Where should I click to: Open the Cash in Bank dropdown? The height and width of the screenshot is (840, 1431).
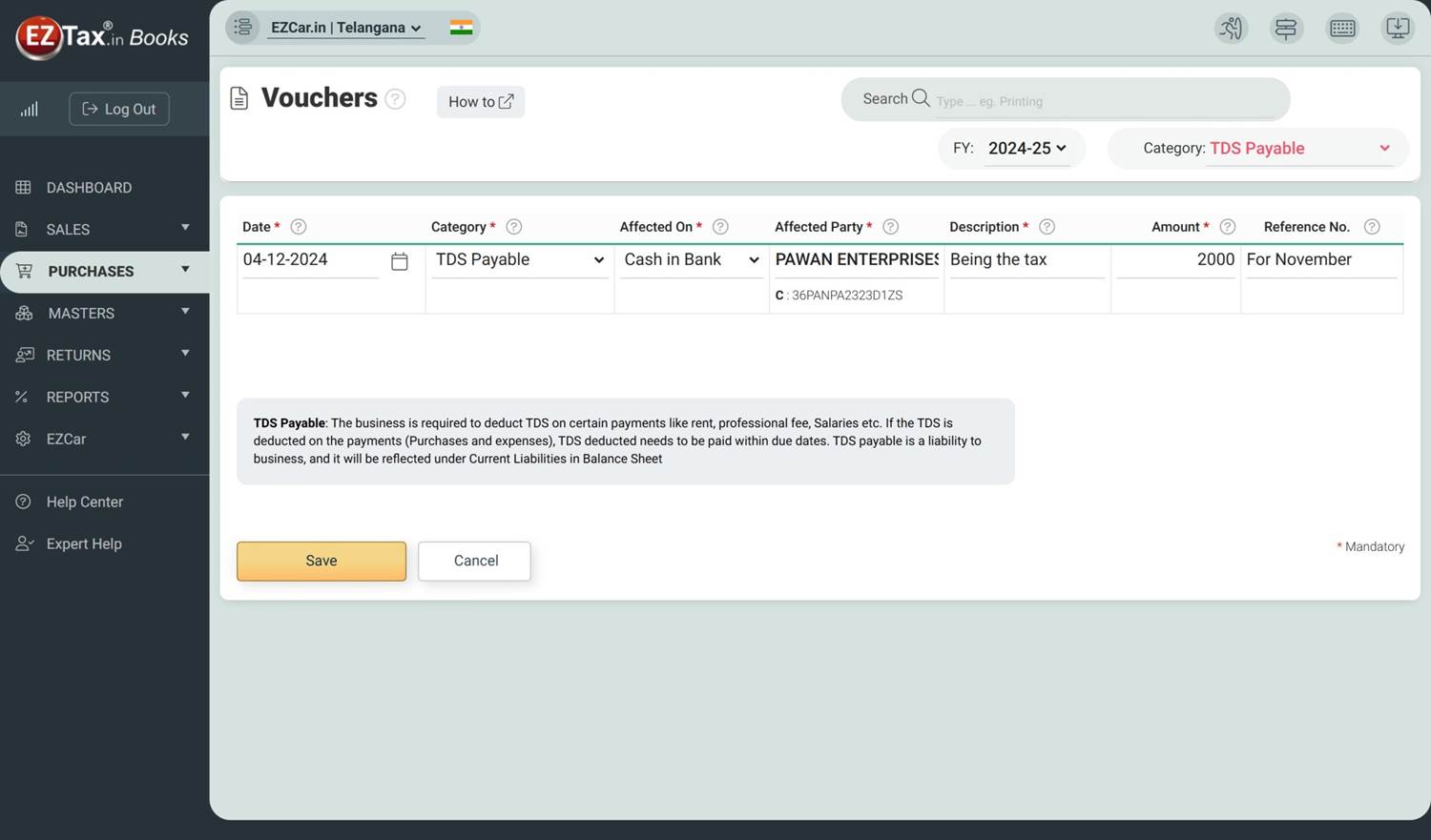691,260
